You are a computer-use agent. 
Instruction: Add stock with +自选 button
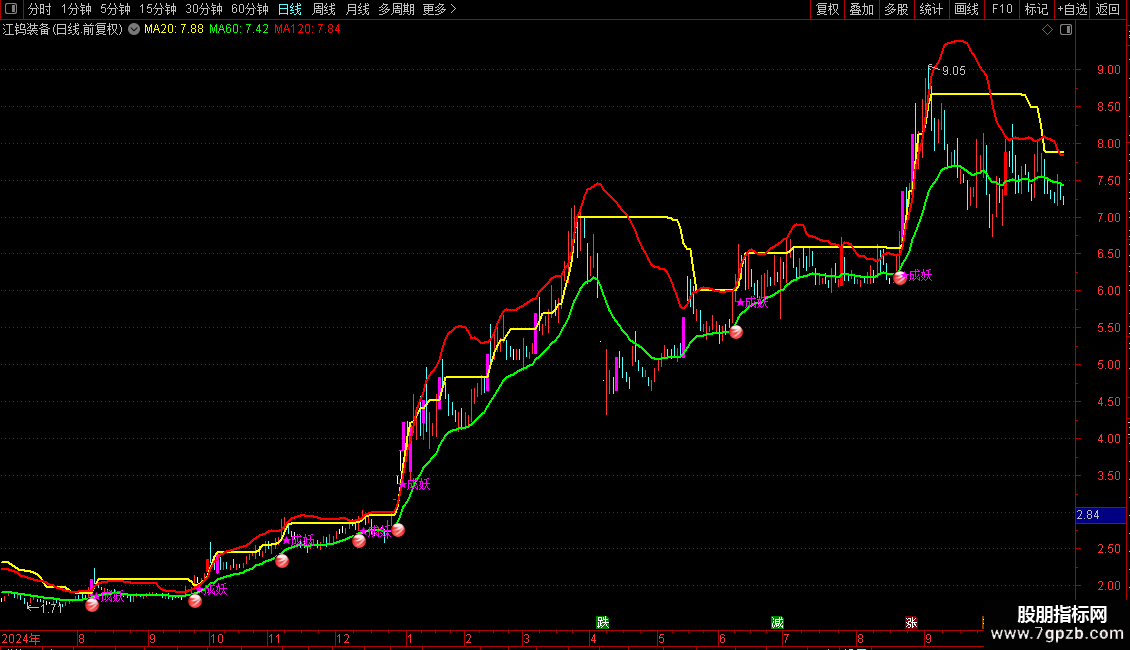point(1072,9)
